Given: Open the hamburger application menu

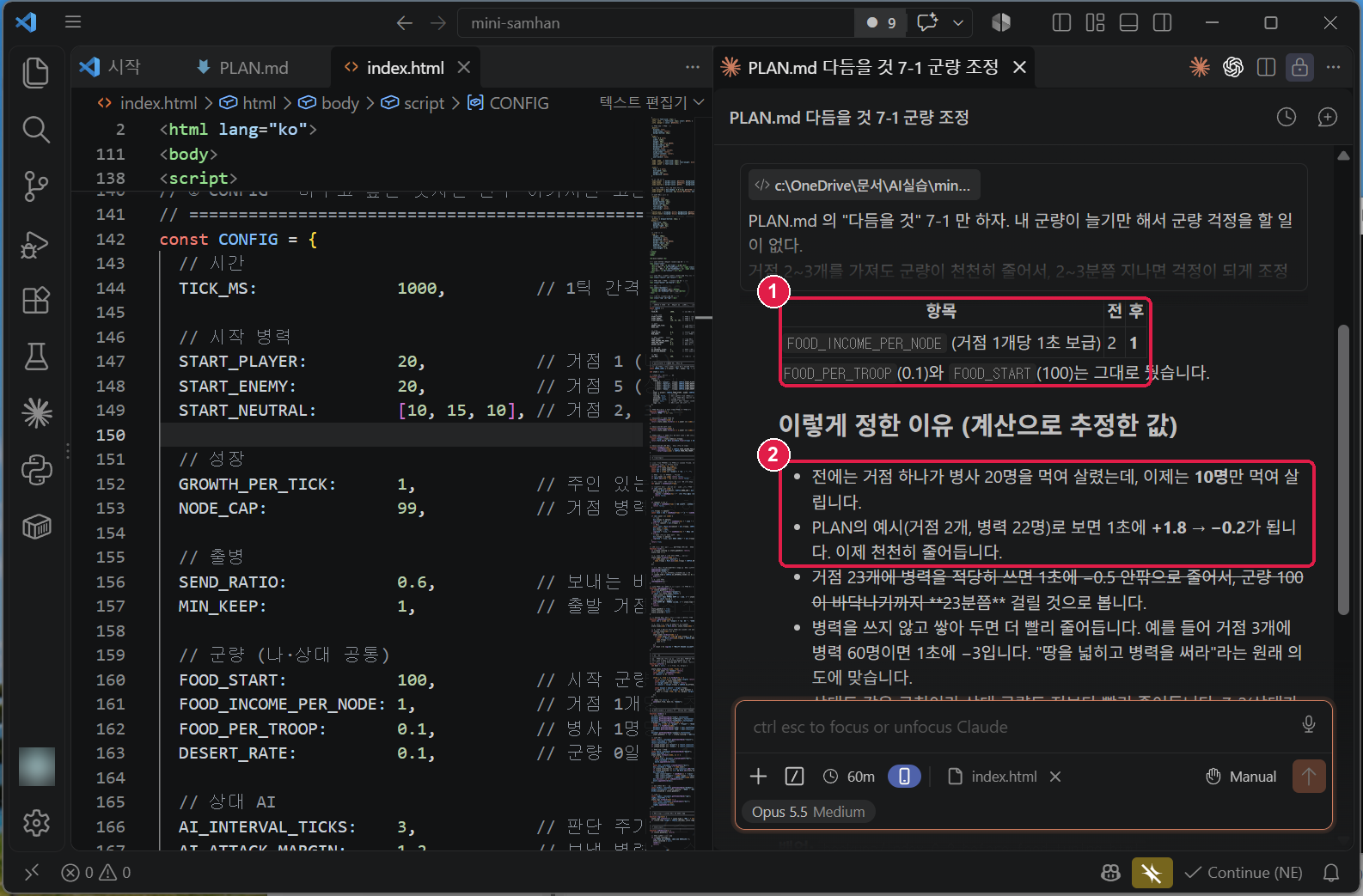Looking at the screenshot, I should (x=73, y=22).
